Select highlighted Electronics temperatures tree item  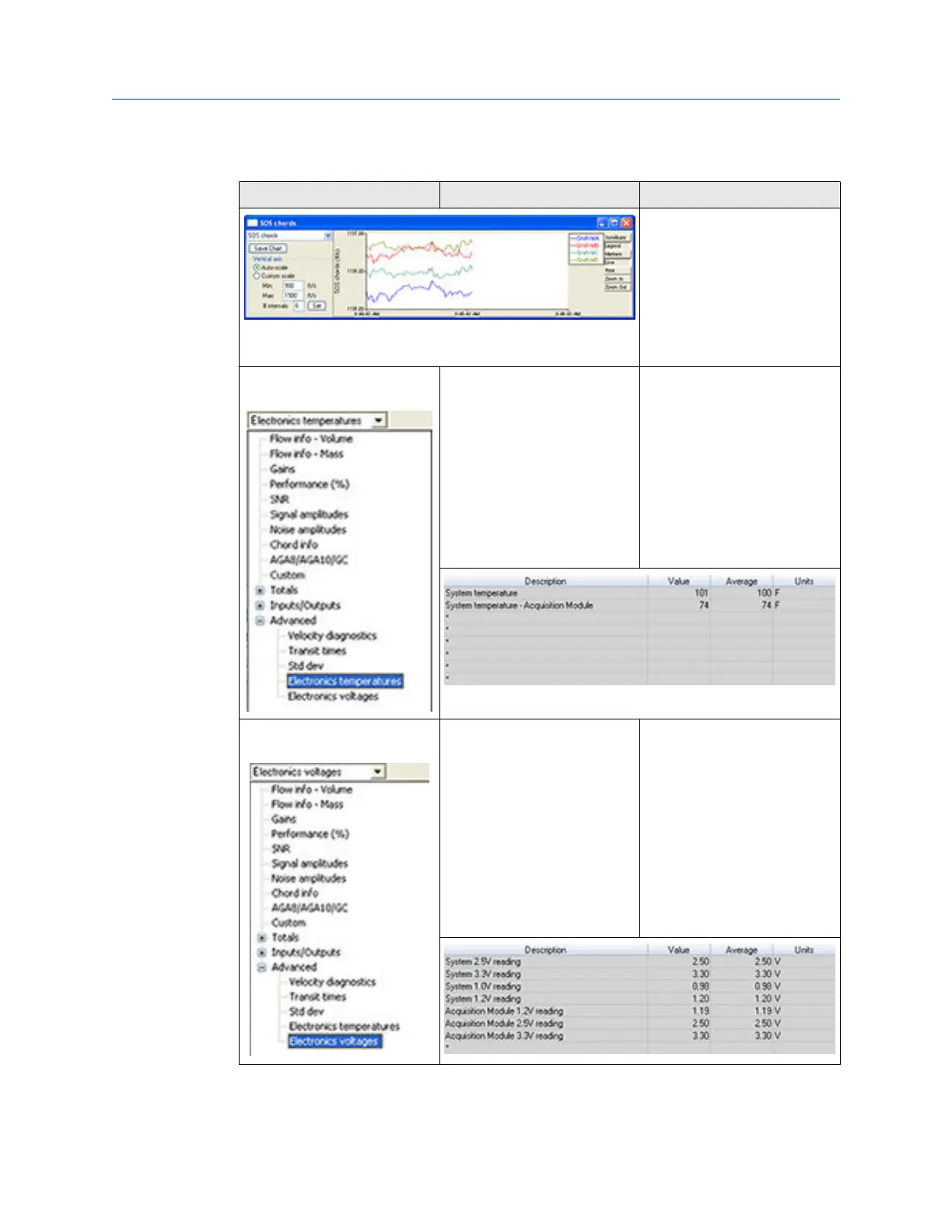point(345,681)
